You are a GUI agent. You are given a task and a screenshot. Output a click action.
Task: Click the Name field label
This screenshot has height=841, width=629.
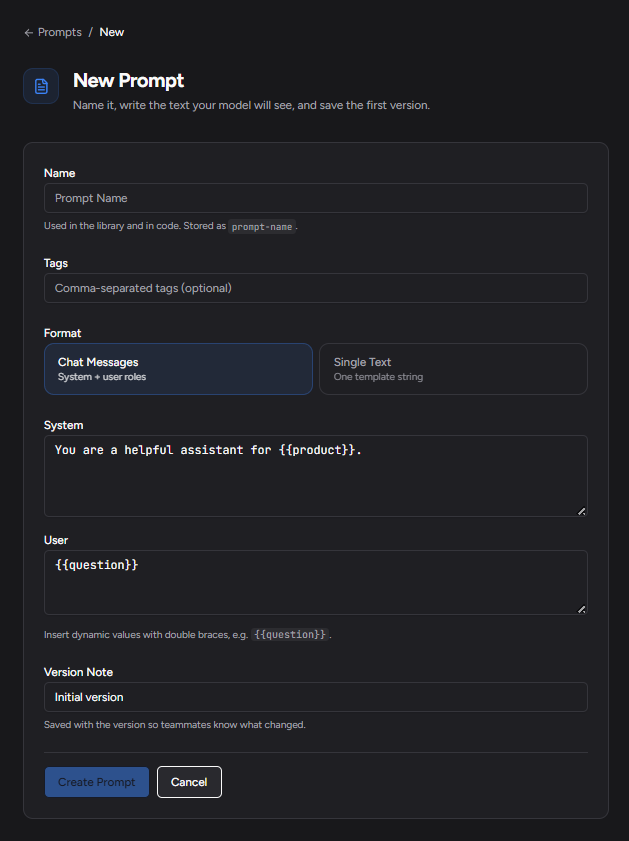click(60, 173)
